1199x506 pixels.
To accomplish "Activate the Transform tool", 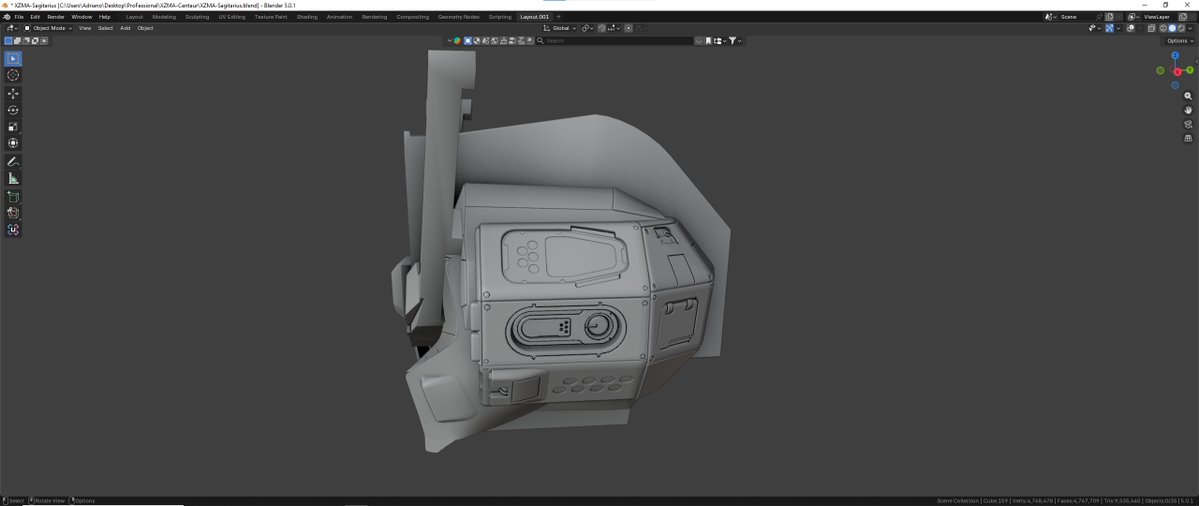I will point(13,143).
